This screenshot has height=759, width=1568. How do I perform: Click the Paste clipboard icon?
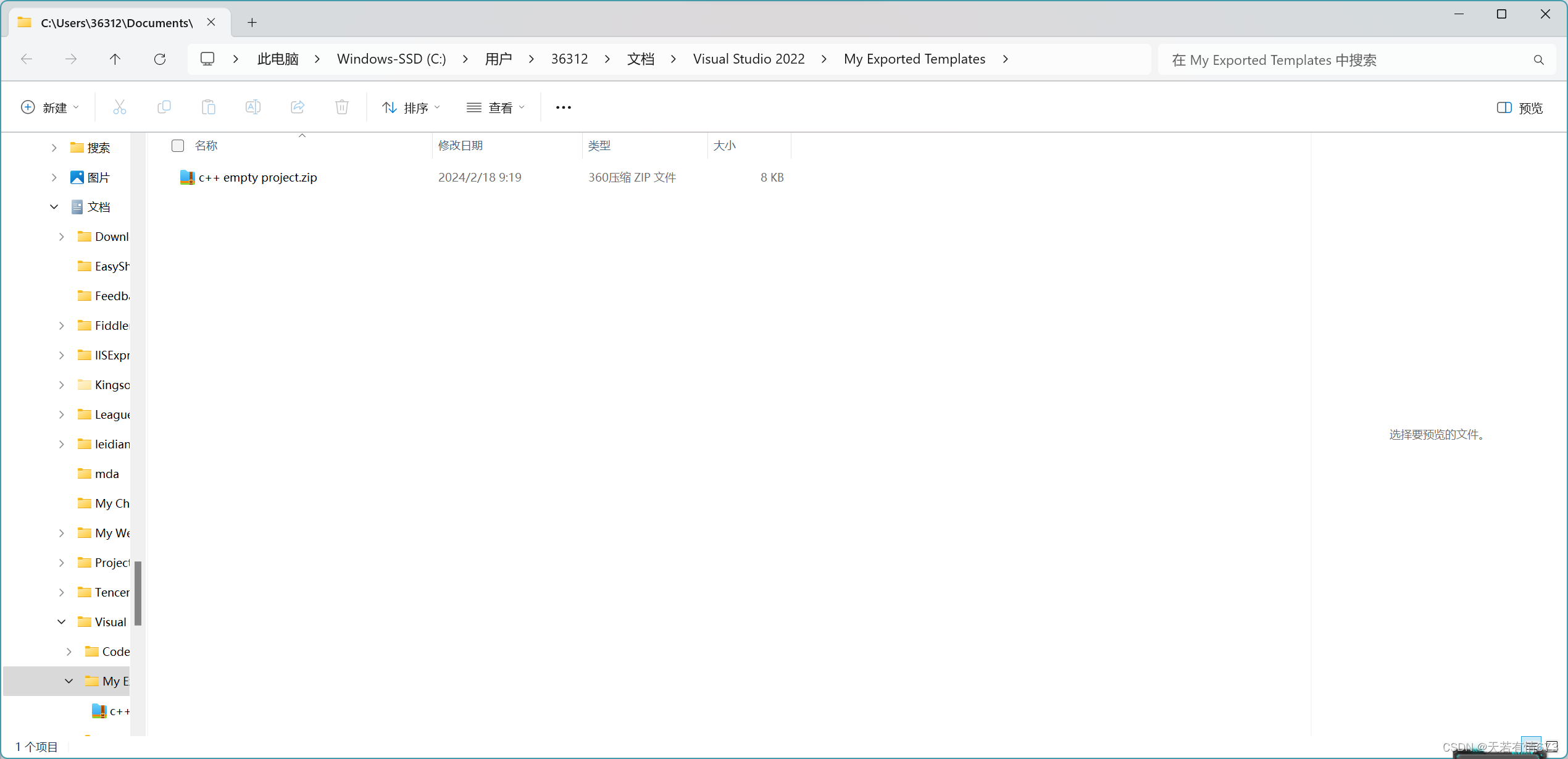point(209,107)
